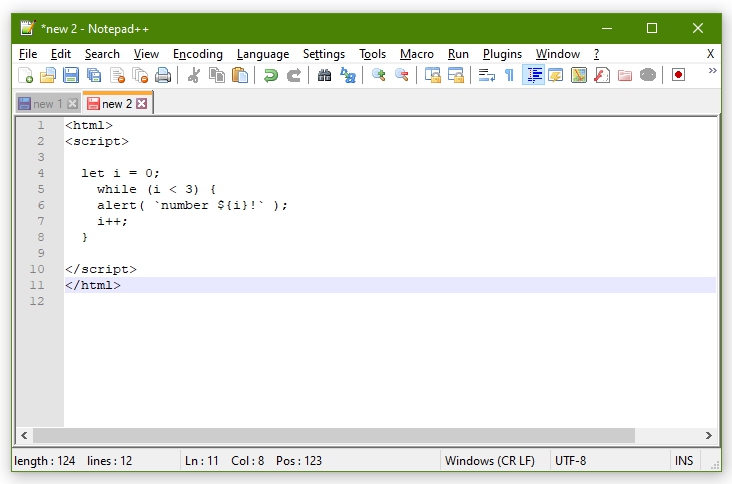The height and width of the screenshot is (484, 732).
Task: Open the Plugins menu
Action: [502, 54]
